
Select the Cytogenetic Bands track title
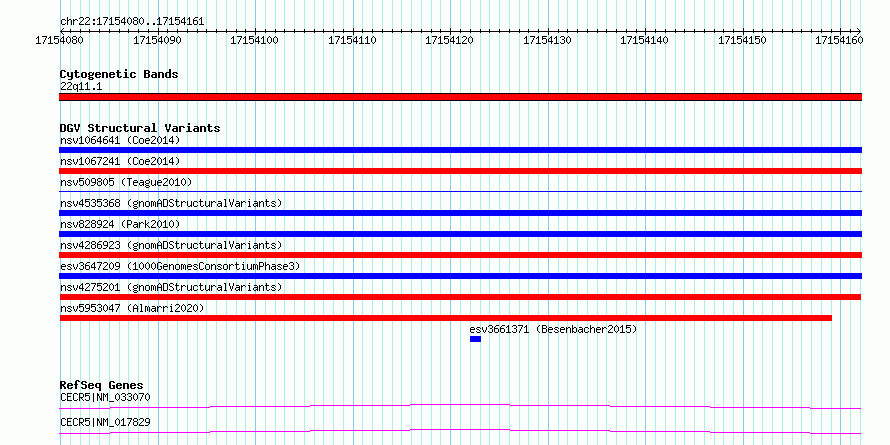(x=119, y=74)
